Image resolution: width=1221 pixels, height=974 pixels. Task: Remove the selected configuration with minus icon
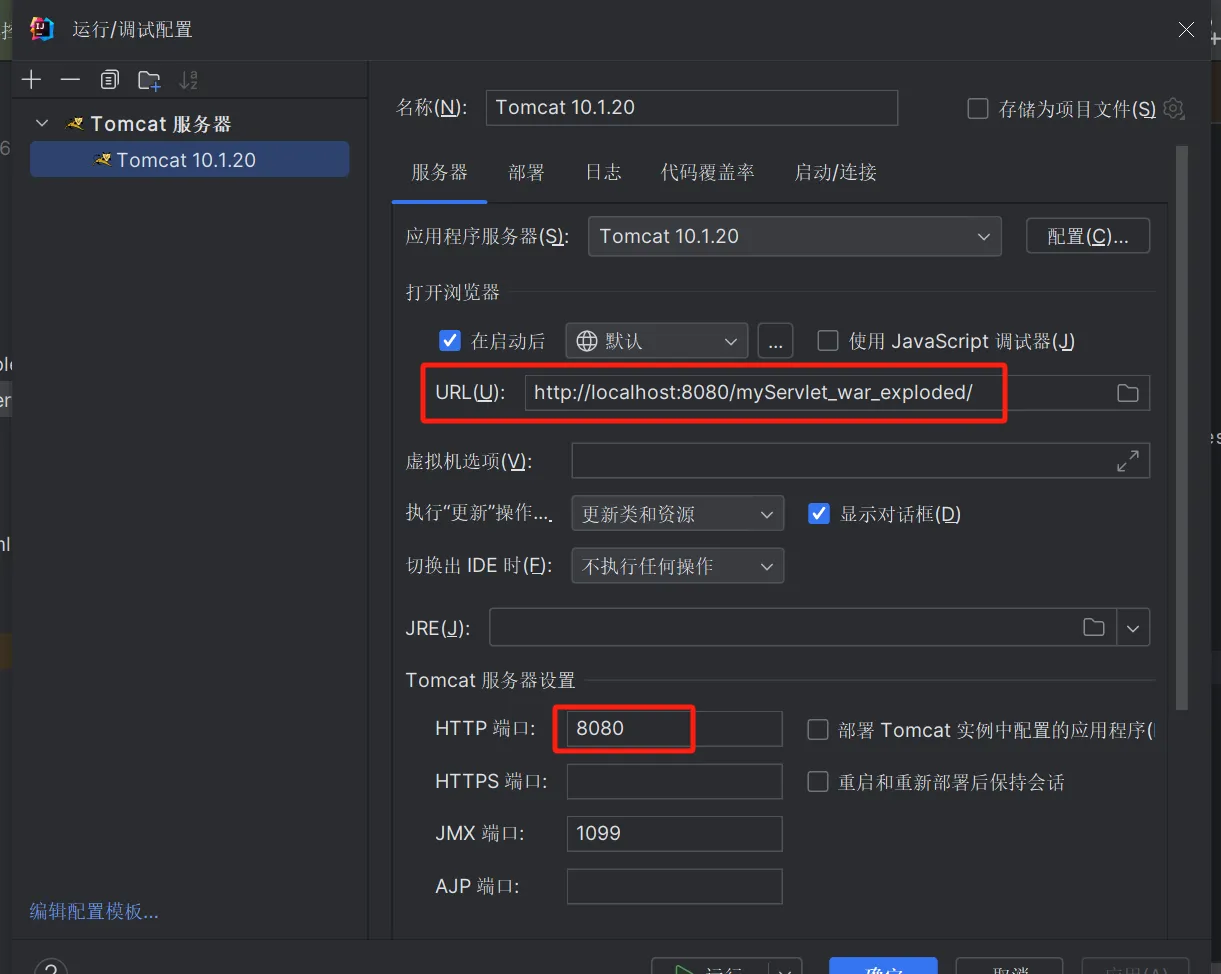click(x=70, y=80)
